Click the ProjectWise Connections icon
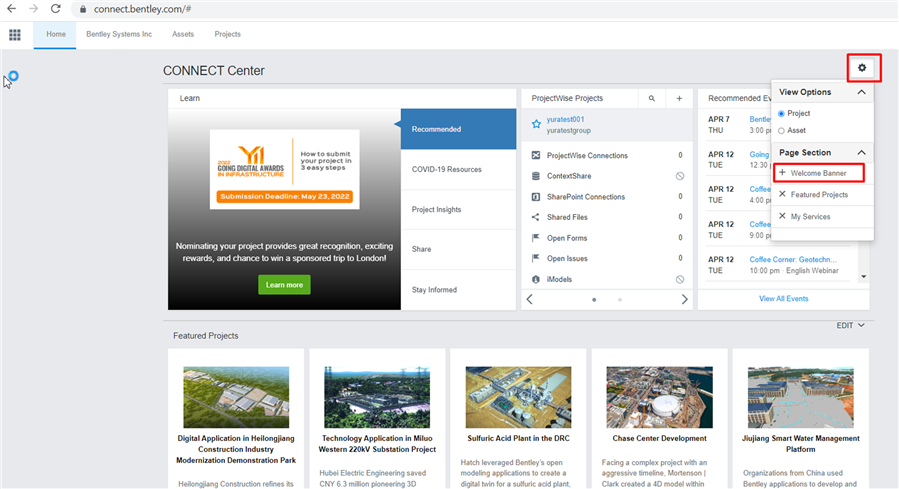899x489 pixels. tap(536, 155)
